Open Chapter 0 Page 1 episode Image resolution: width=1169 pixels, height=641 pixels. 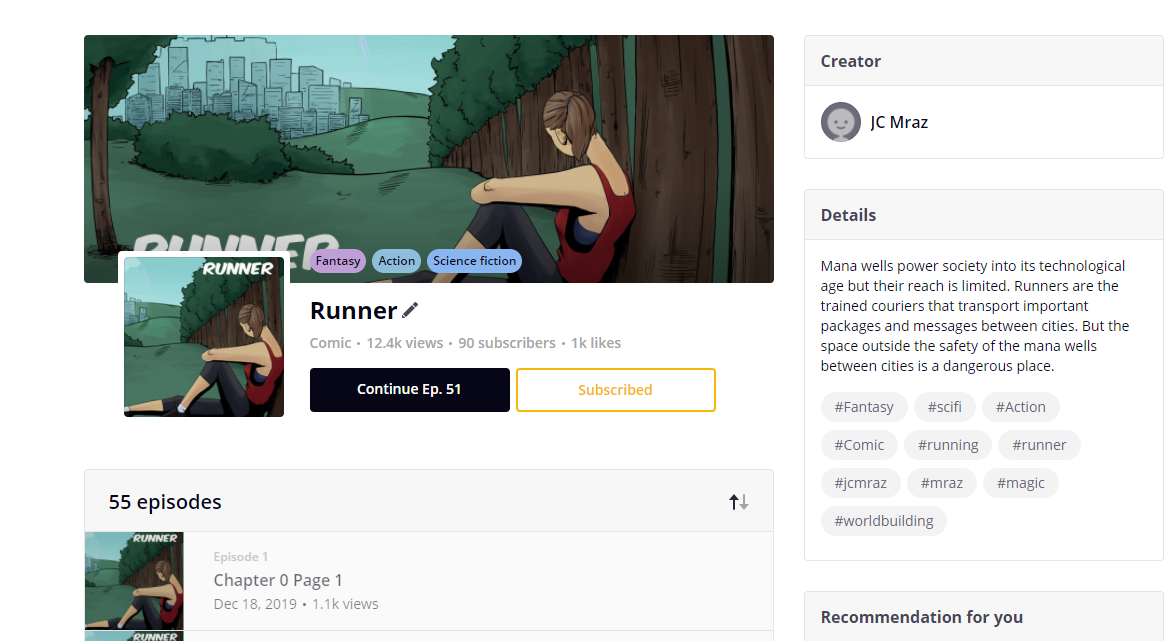click(278, 580)
